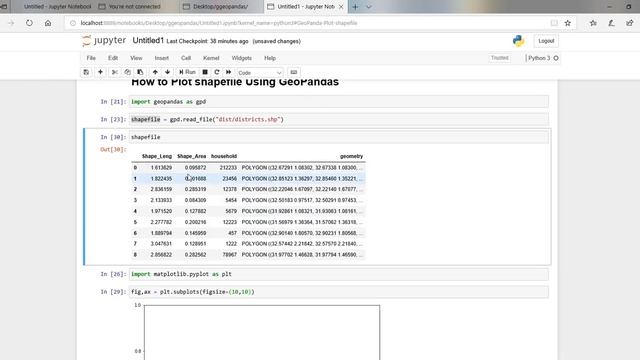The width and height of the screenshot is (640, 360).
Task: Add notes with the pen icon
Action: tap(611, 23)
